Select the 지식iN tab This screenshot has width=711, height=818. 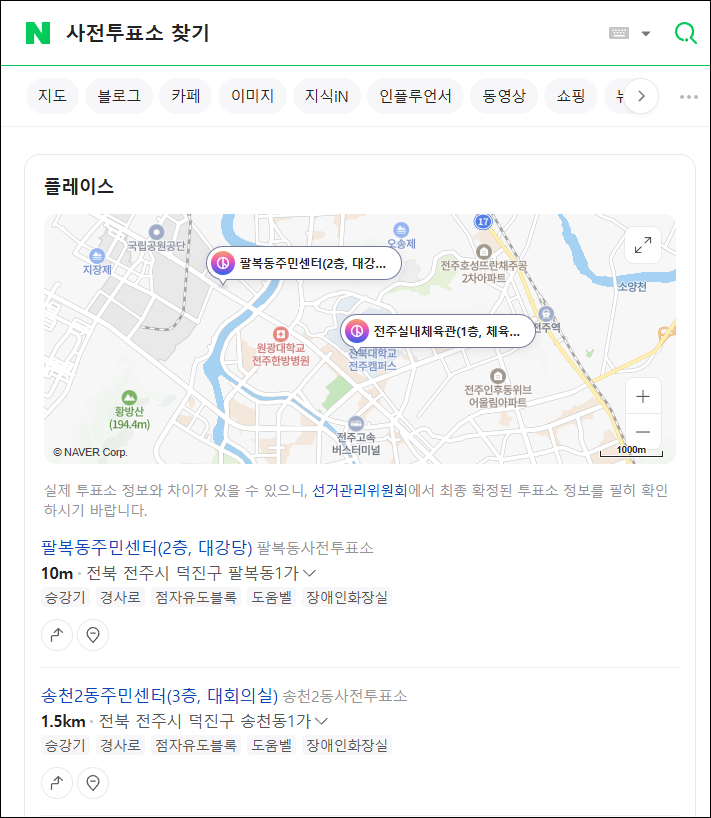coord(327,96)
